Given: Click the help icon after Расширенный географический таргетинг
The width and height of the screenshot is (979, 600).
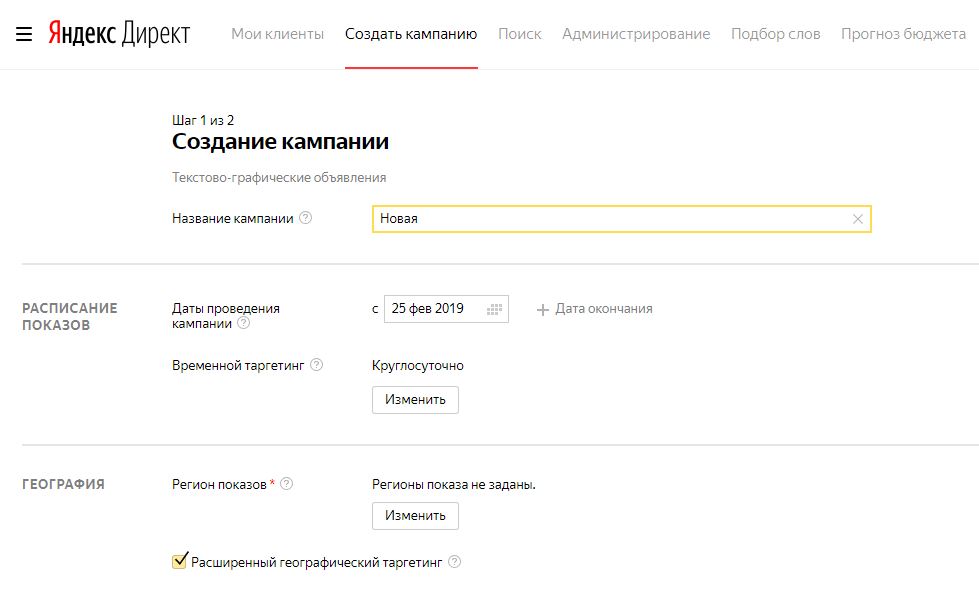Looking at the screenshot, I should [457, 562].
